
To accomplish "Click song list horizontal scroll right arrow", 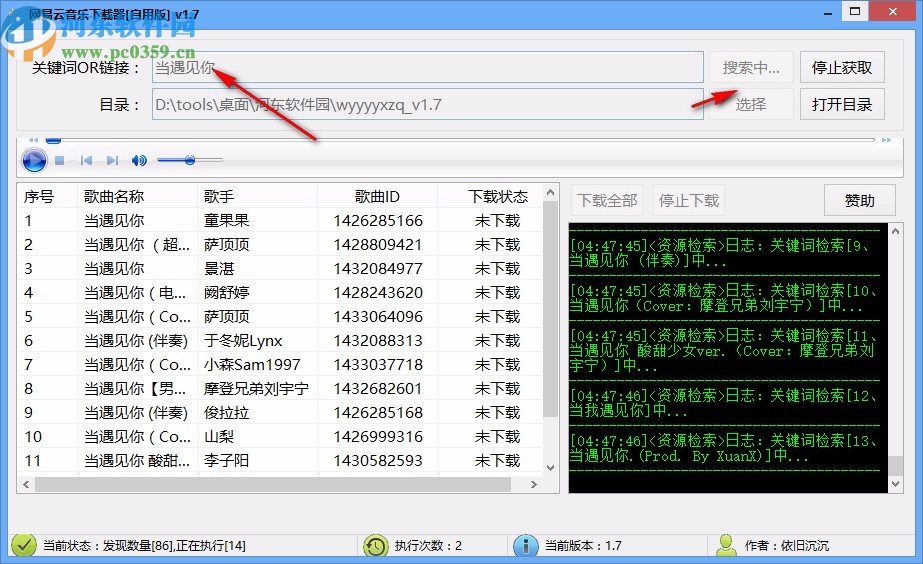I will [533, 485].
